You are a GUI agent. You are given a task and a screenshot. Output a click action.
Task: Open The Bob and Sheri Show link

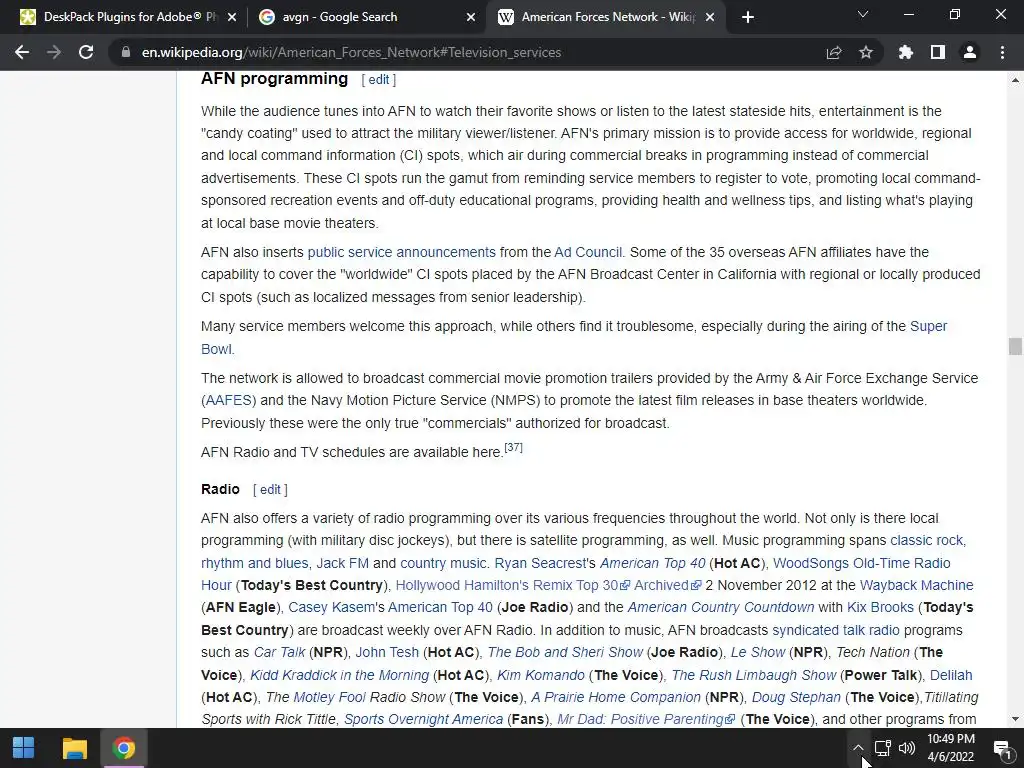(x=565, y=652)
